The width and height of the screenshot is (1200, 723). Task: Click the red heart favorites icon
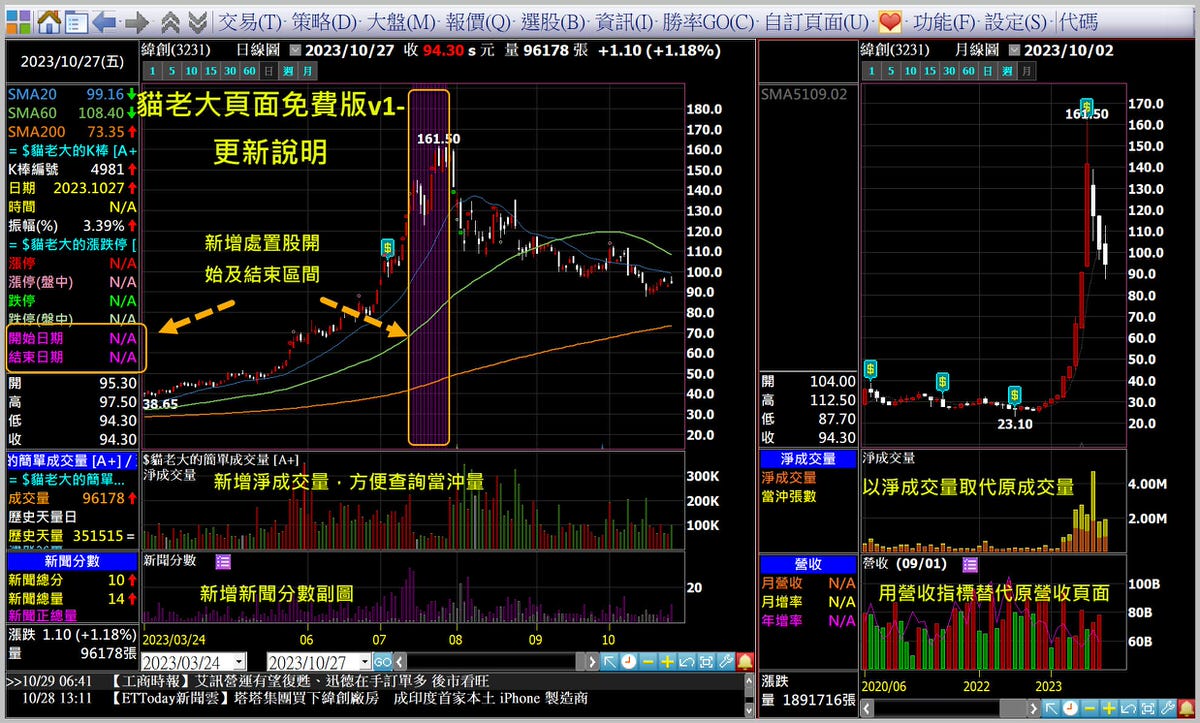(x=890, y=21)
